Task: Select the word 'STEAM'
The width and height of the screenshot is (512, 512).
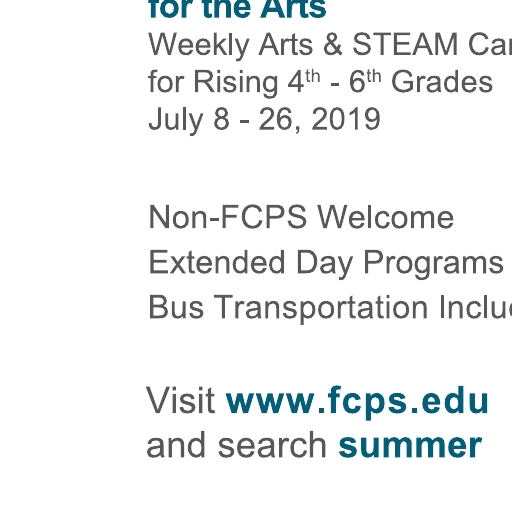Action: (x=405, y=44)
